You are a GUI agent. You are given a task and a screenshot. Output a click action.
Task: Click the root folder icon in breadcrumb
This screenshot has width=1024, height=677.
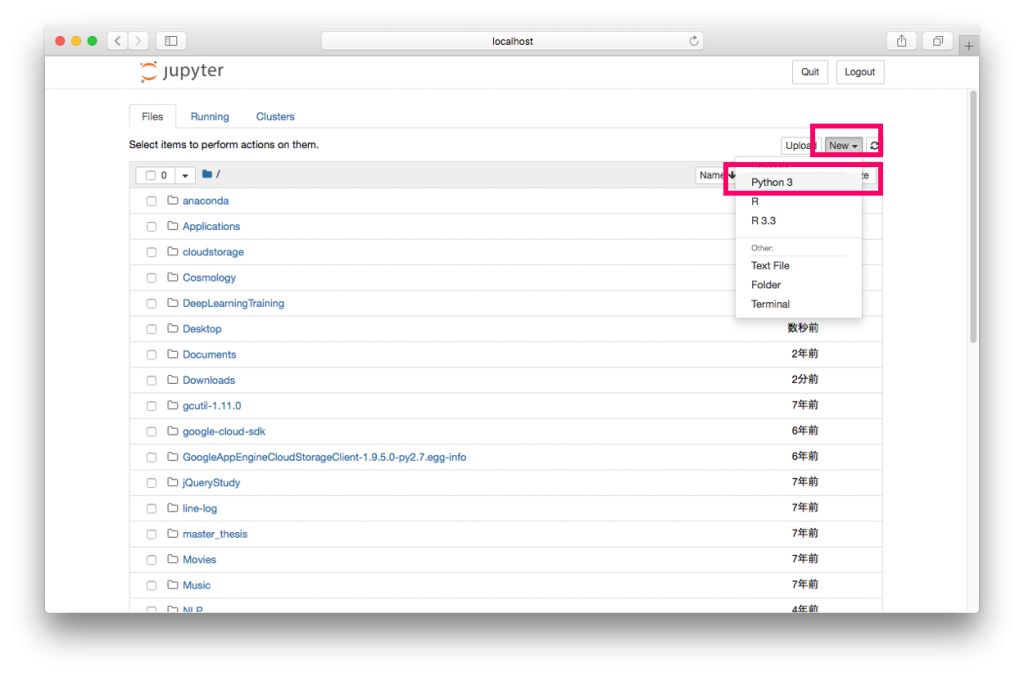point(207,174)
